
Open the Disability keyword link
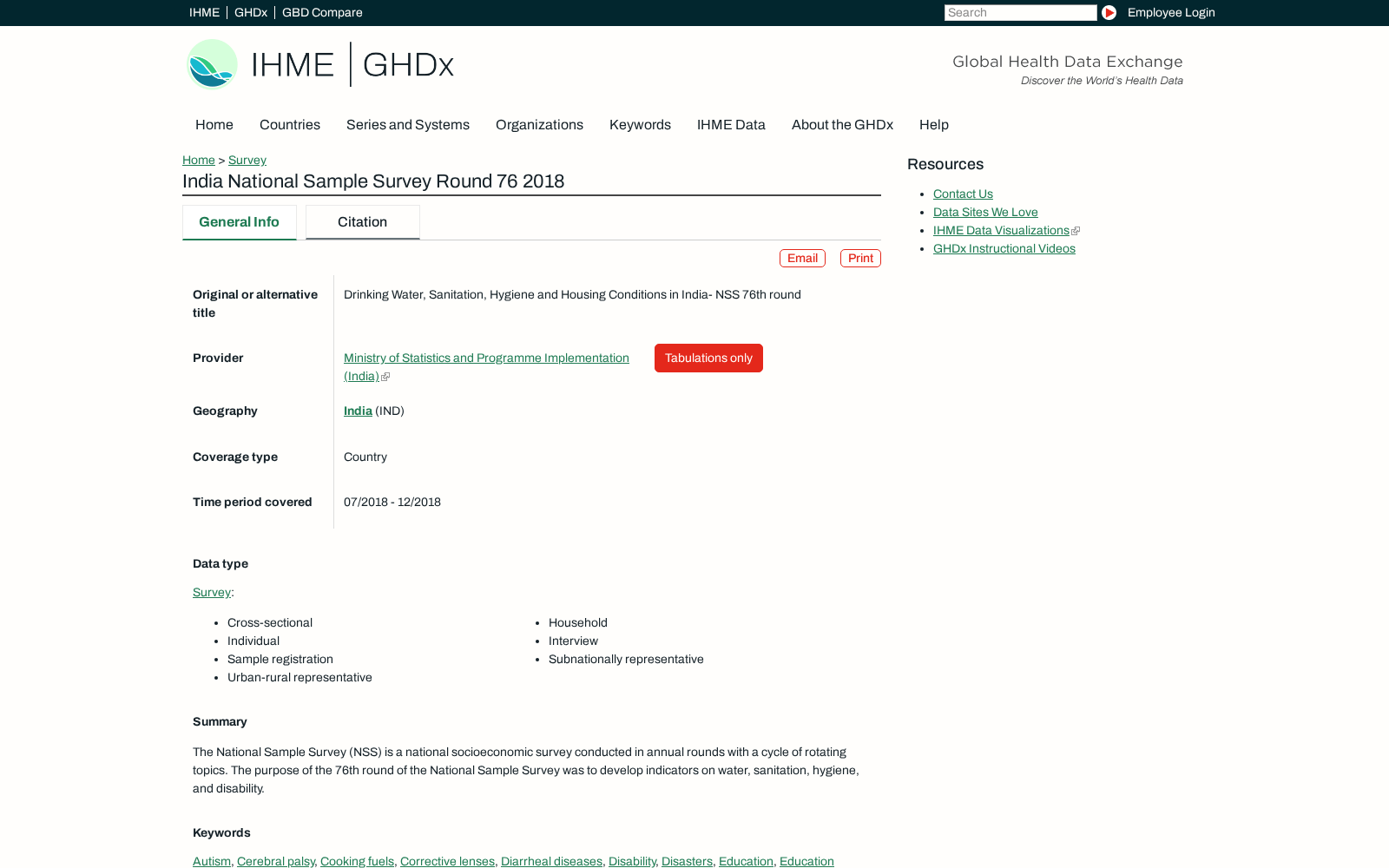(x=632, y=861)
